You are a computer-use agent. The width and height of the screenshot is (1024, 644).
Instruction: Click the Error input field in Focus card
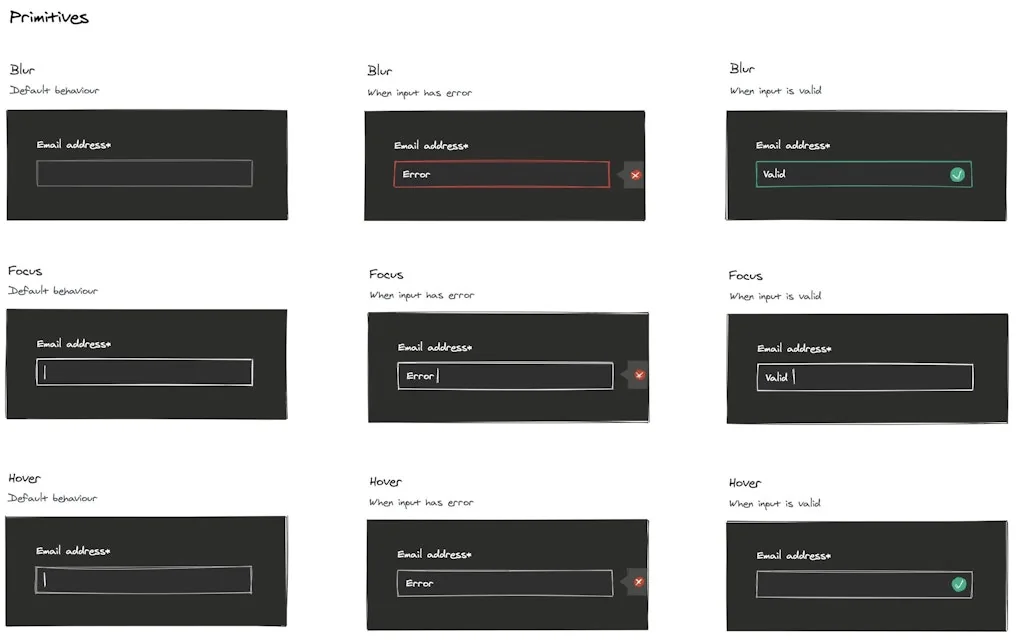tap(505, 376)
